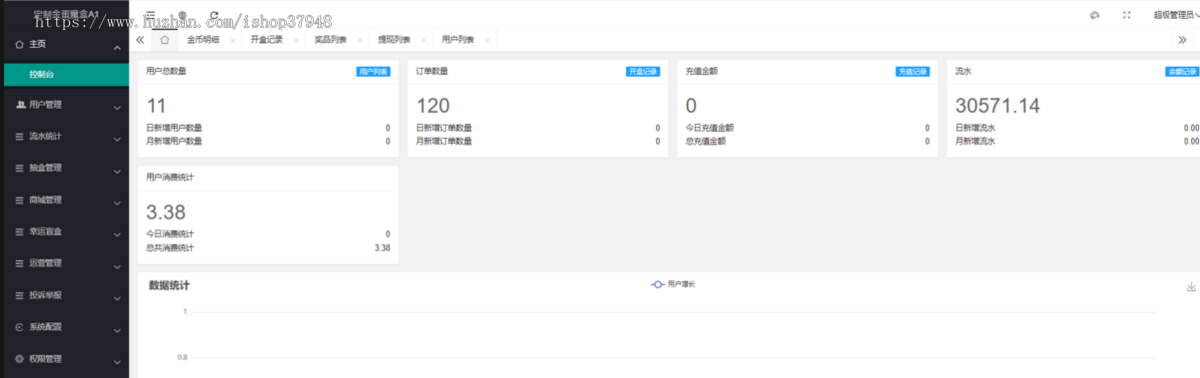This screenshot has height=378, width=1200.
Task: Switch to the 金币明细 tab
Action: coord(203,40)
